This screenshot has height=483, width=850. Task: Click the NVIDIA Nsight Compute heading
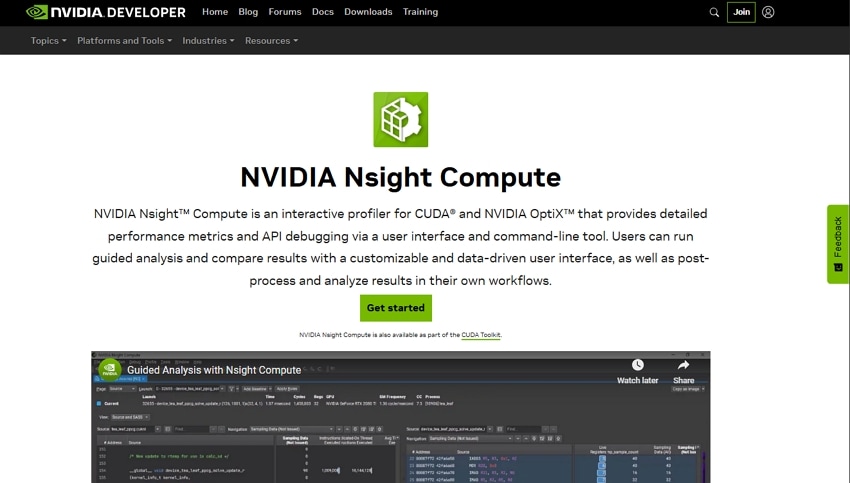point(401,177)
